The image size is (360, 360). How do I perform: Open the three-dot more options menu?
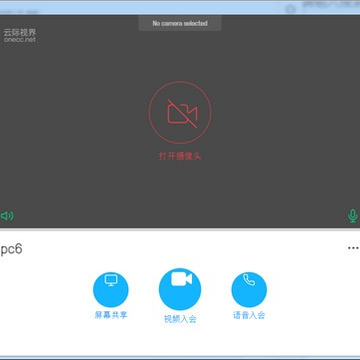353,248
